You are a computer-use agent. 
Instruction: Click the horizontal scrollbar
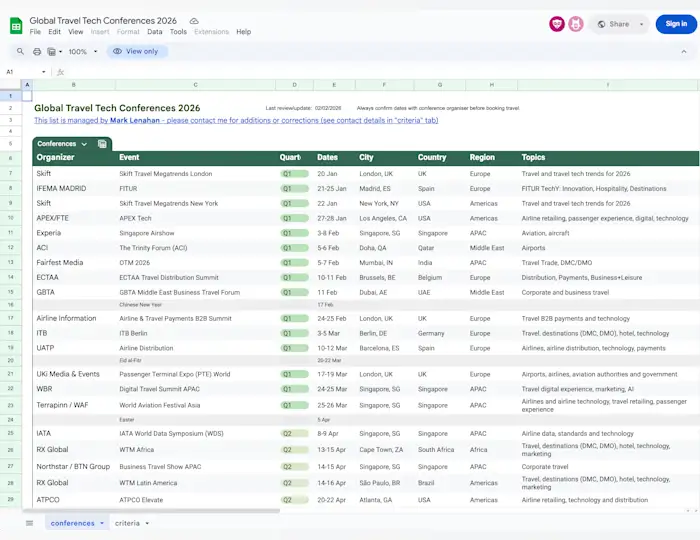point(152,511)
